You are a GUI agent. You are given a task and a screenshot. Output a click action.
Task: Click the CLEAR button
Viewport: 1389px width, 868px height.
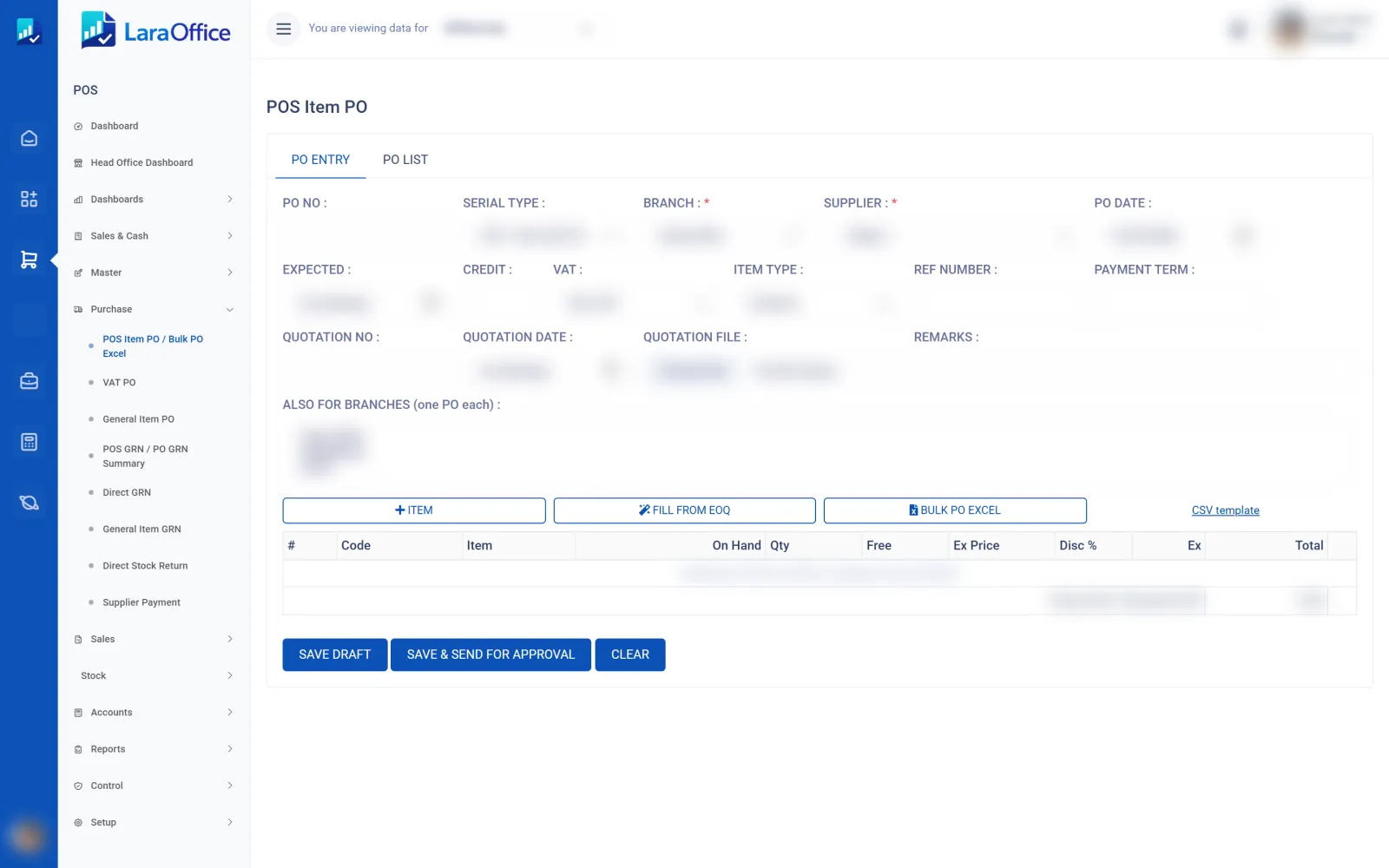pyautogui.click(x=630, y=654)
